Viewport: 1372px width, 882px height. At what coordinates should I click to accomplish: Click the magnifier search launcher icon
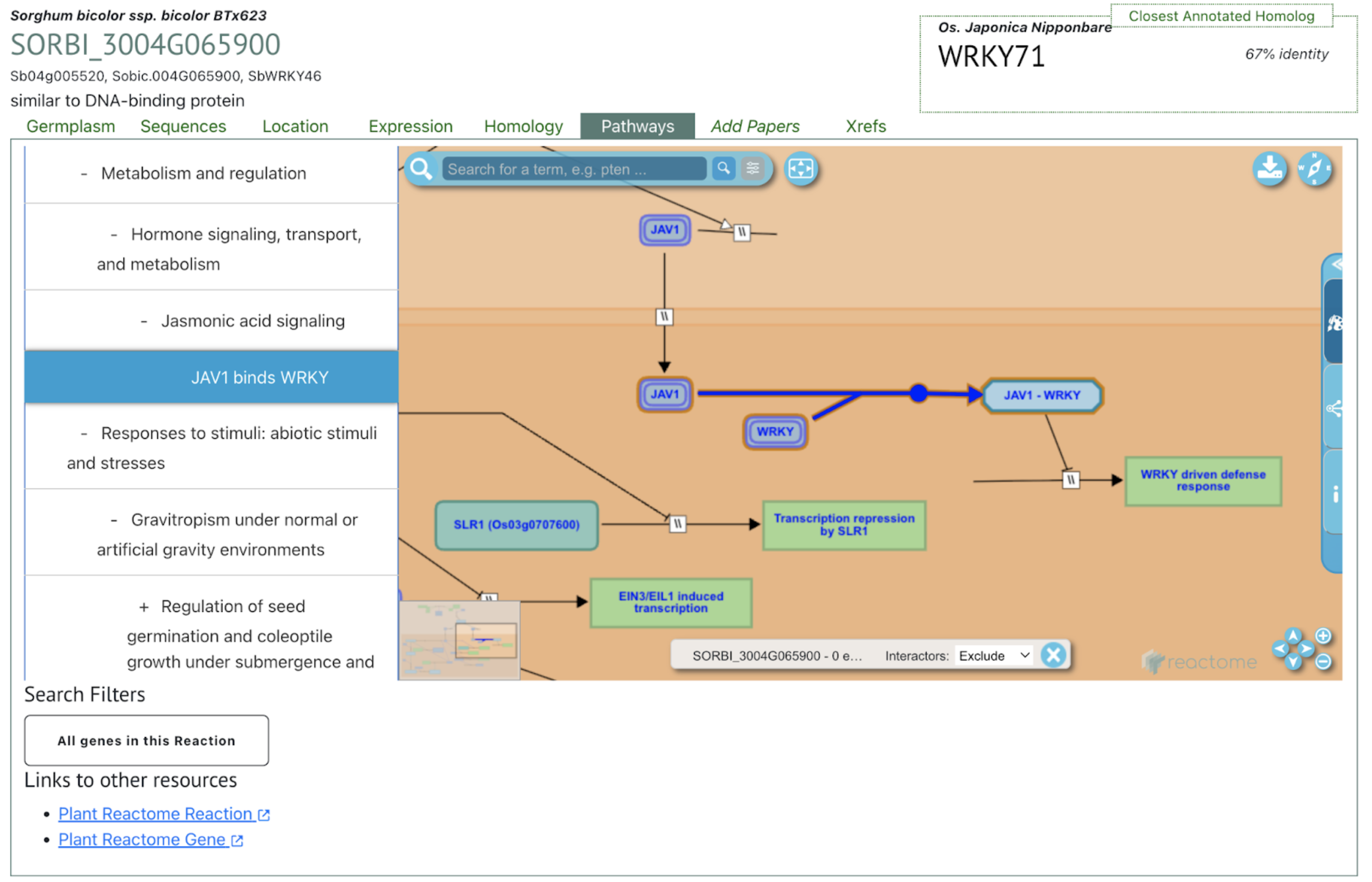pyautogui.click(x=421, y=169)
